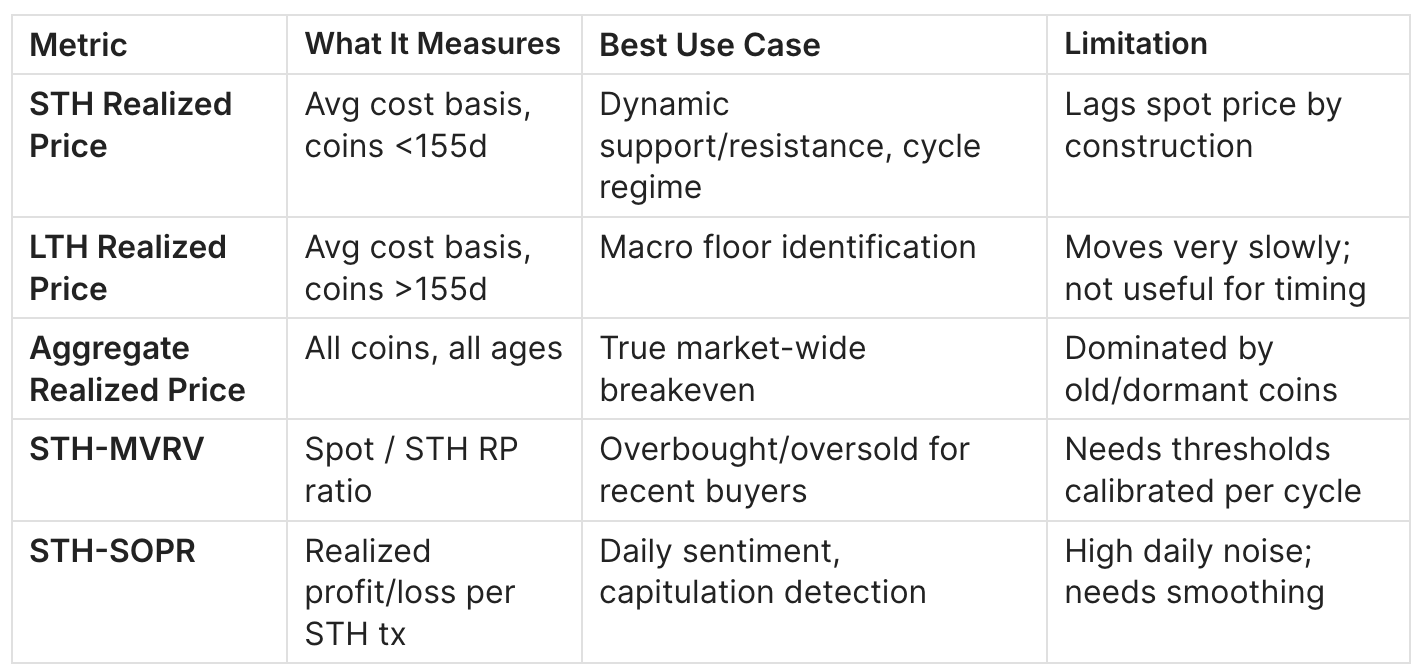The width and height of the screenshot is (1422, 672).
Task: Click the Limitation column header
Action: [1135, 43]
